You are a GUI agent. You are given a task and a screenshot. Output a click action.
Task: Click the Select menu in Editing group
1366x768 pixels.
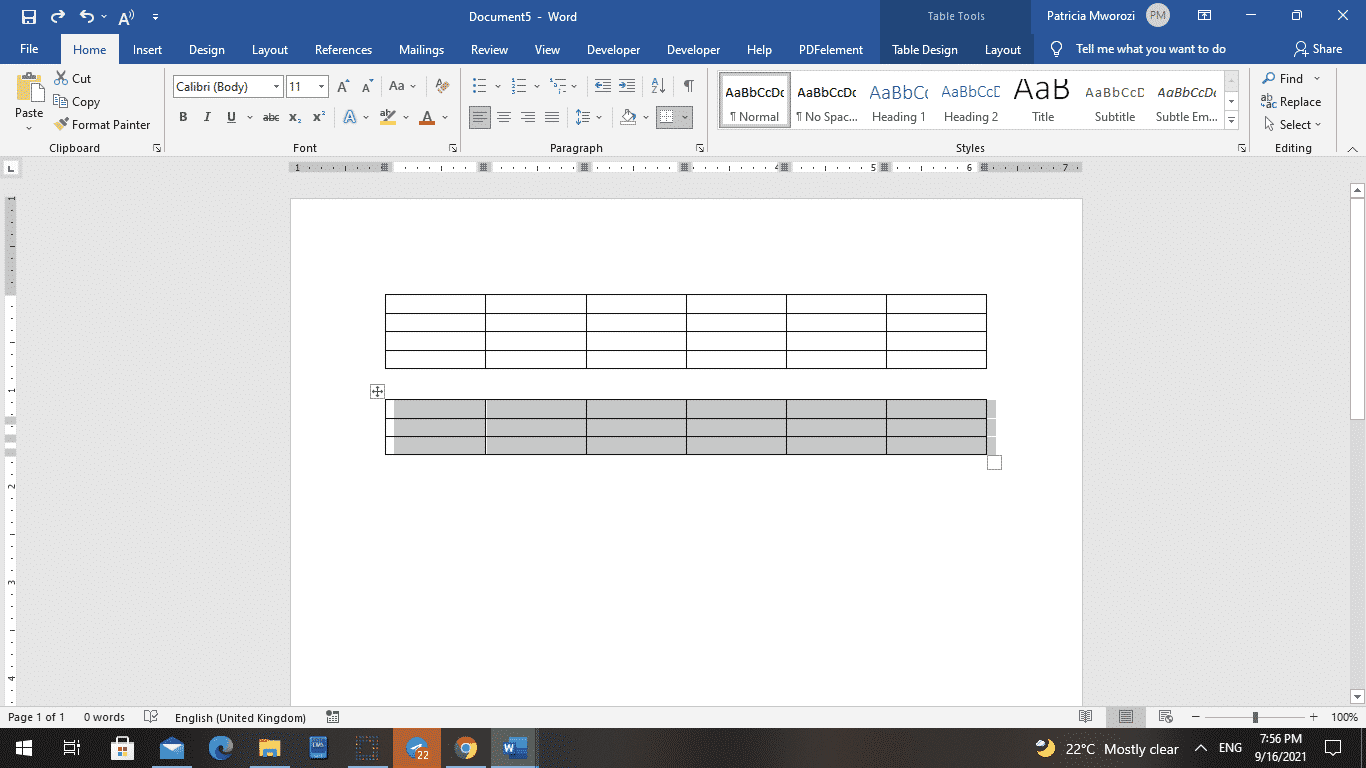tap(1293, 124)
